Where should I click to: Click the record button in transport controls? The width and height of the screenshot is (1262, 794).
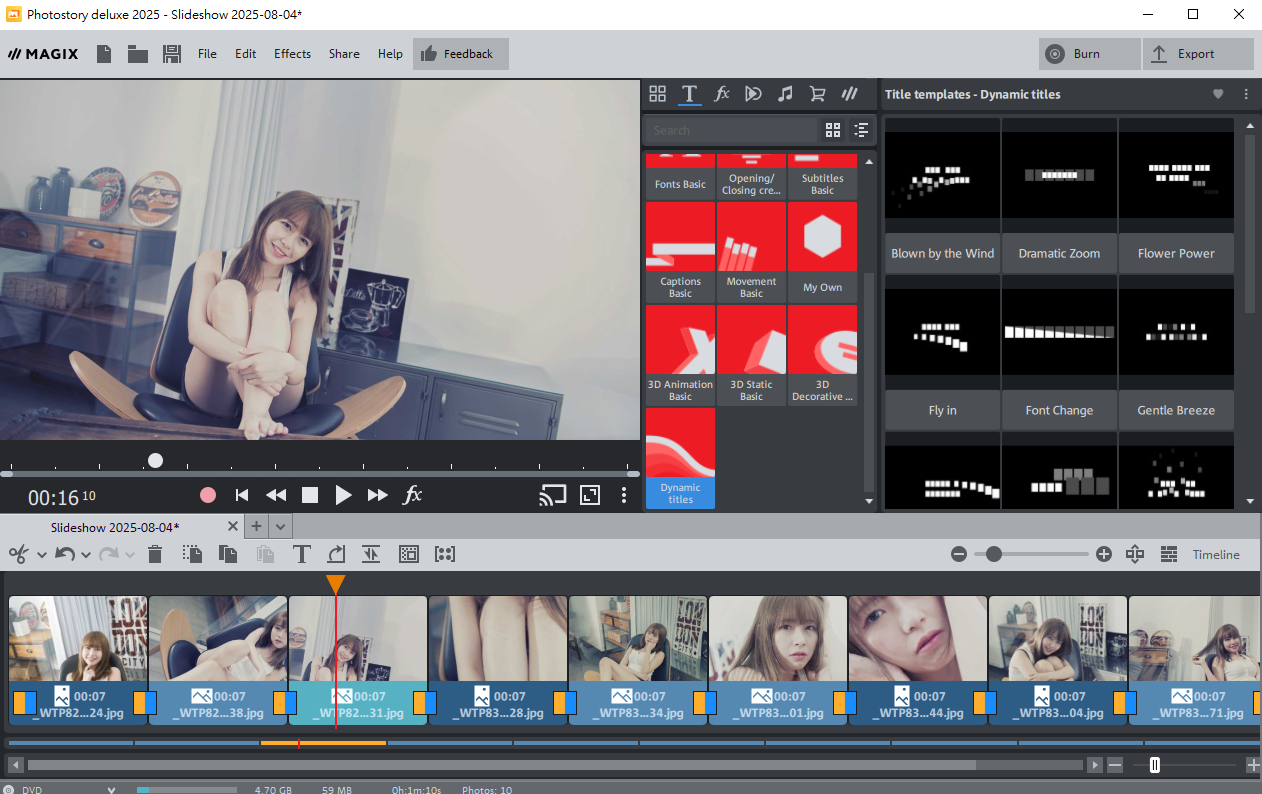pos(208,495)
